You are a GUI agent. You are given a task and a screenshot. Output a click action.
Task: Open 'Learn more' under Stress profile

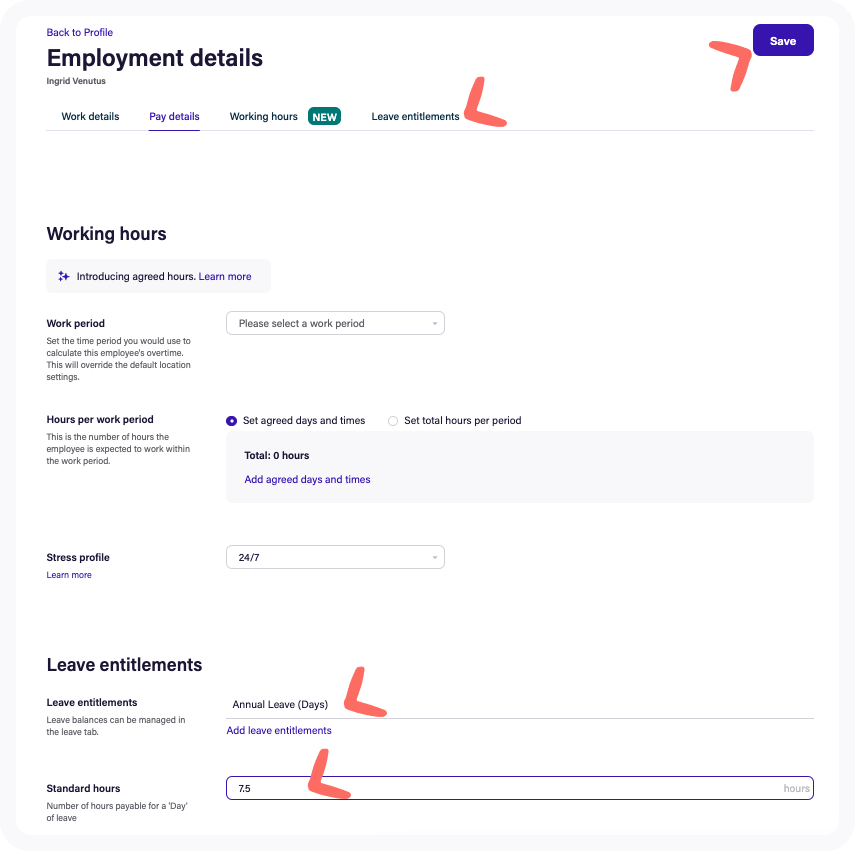pyautogui.click(x=68, y=574)
